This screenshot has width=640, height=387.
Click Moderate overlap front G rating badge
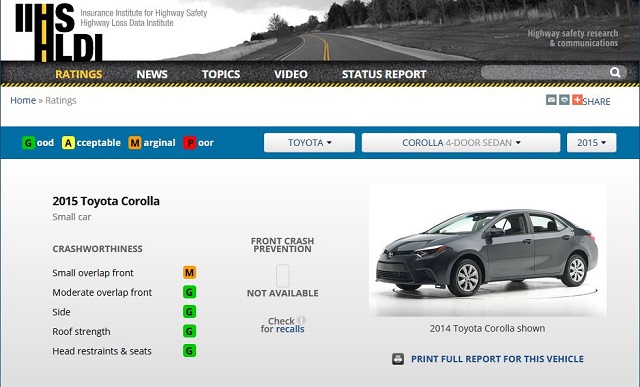coord(189,292)
